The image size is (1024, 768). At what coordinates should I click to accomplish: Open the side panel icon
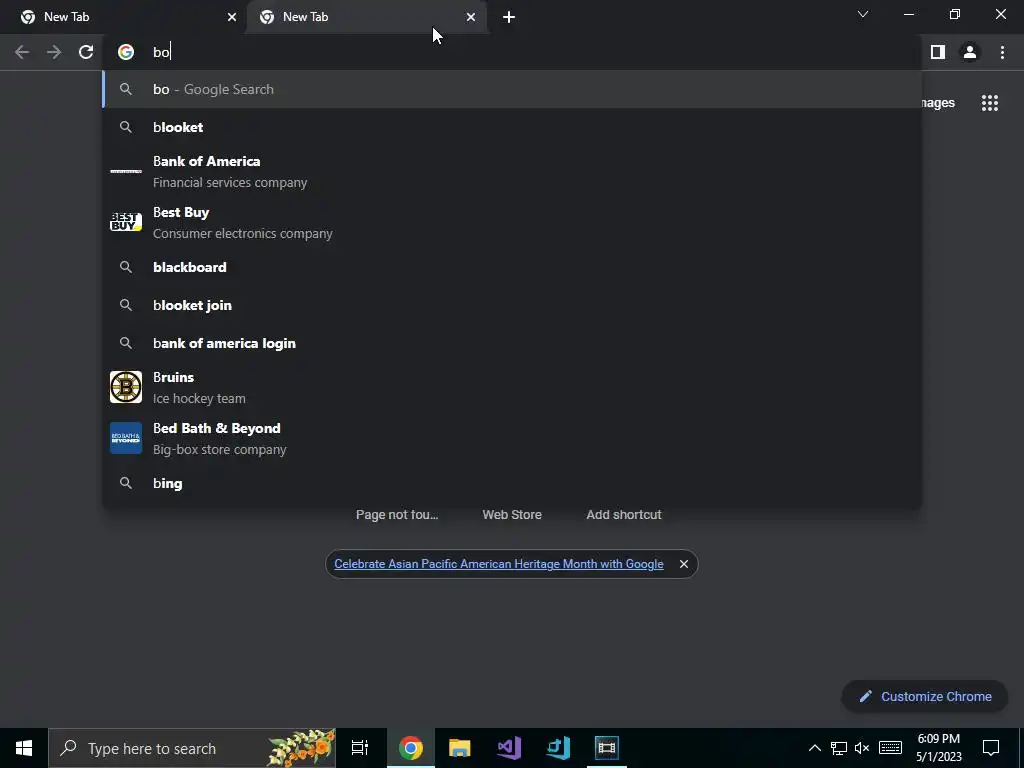tap(938, 52)
